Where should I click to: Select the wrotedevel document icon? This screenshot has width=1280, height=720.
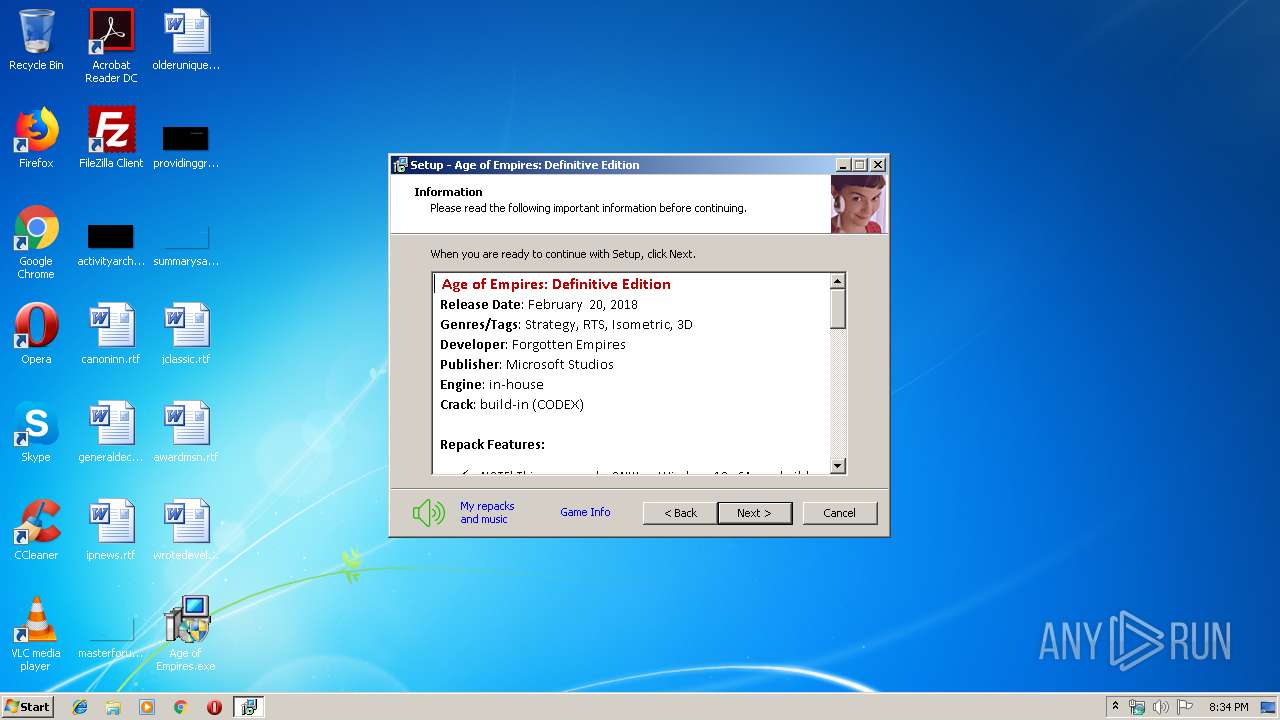(x=186, y=530)
